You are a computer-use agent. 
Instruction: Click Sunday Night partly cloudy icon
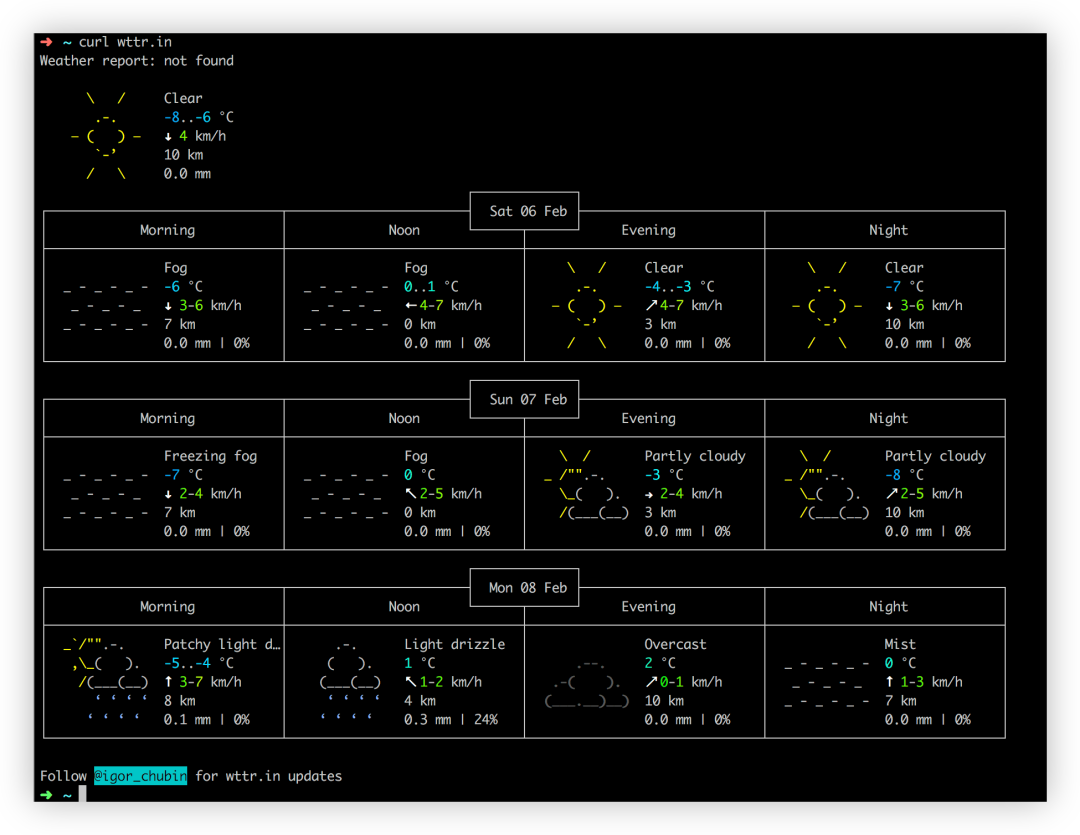tap(827, 484)
